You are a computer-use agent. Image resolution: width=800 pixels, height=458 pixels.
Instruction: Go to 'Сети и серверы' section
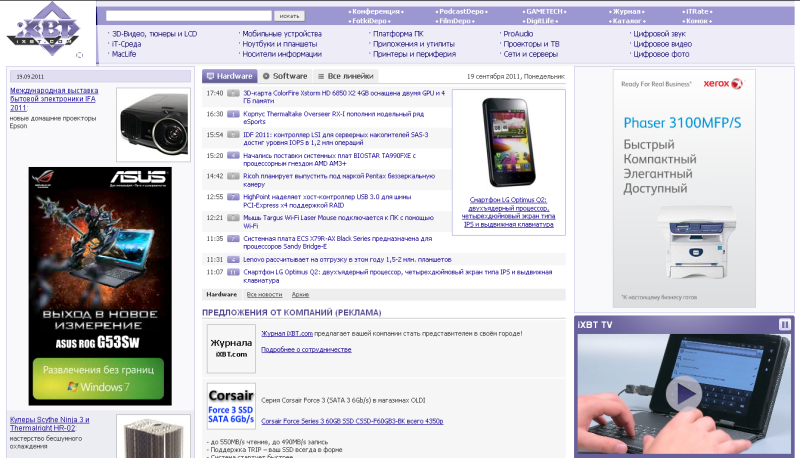click(531, 54)
